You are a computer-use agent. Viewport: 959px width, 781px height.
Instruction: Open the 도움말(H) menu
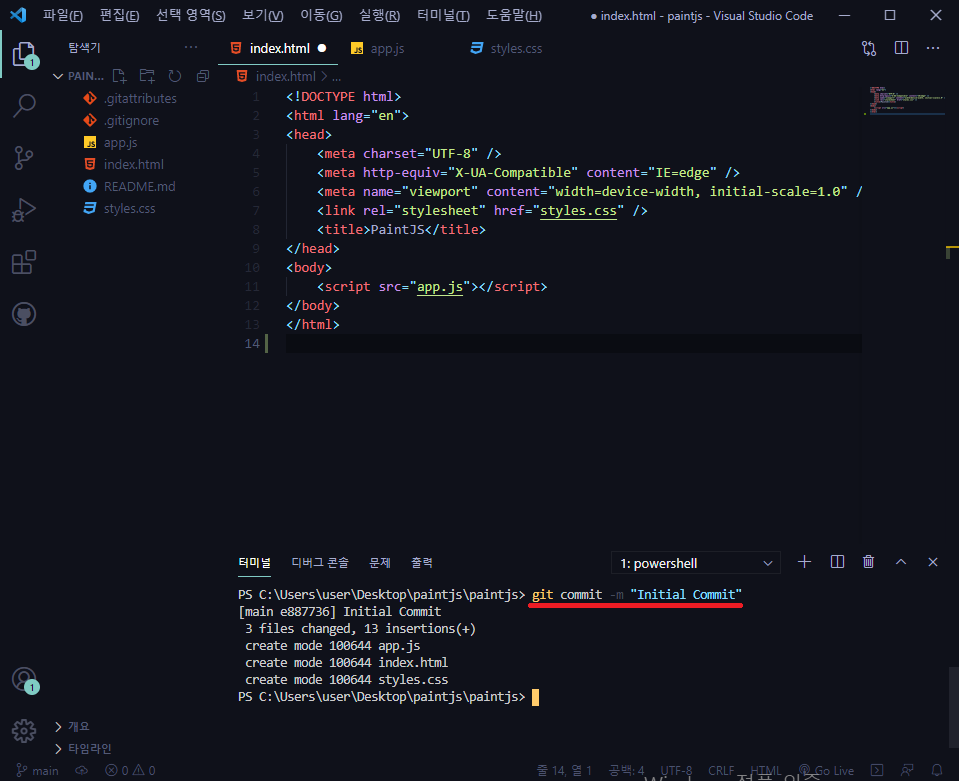pyautogui.click(x=514, y=15)
